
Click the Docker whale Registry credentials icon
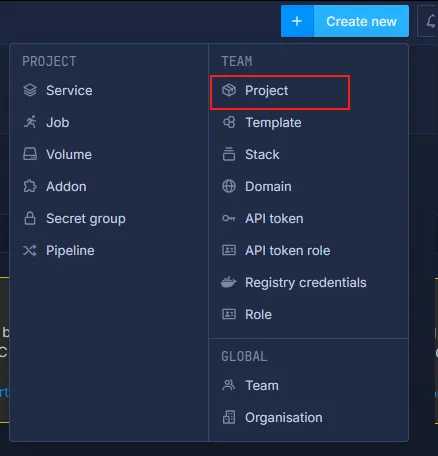coord(229,282)
